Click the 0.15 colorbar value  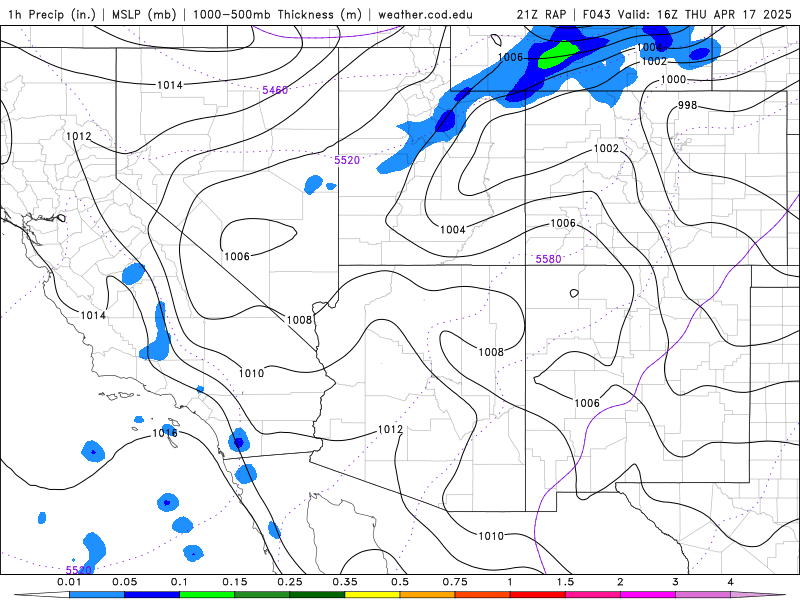click(235, 582)
